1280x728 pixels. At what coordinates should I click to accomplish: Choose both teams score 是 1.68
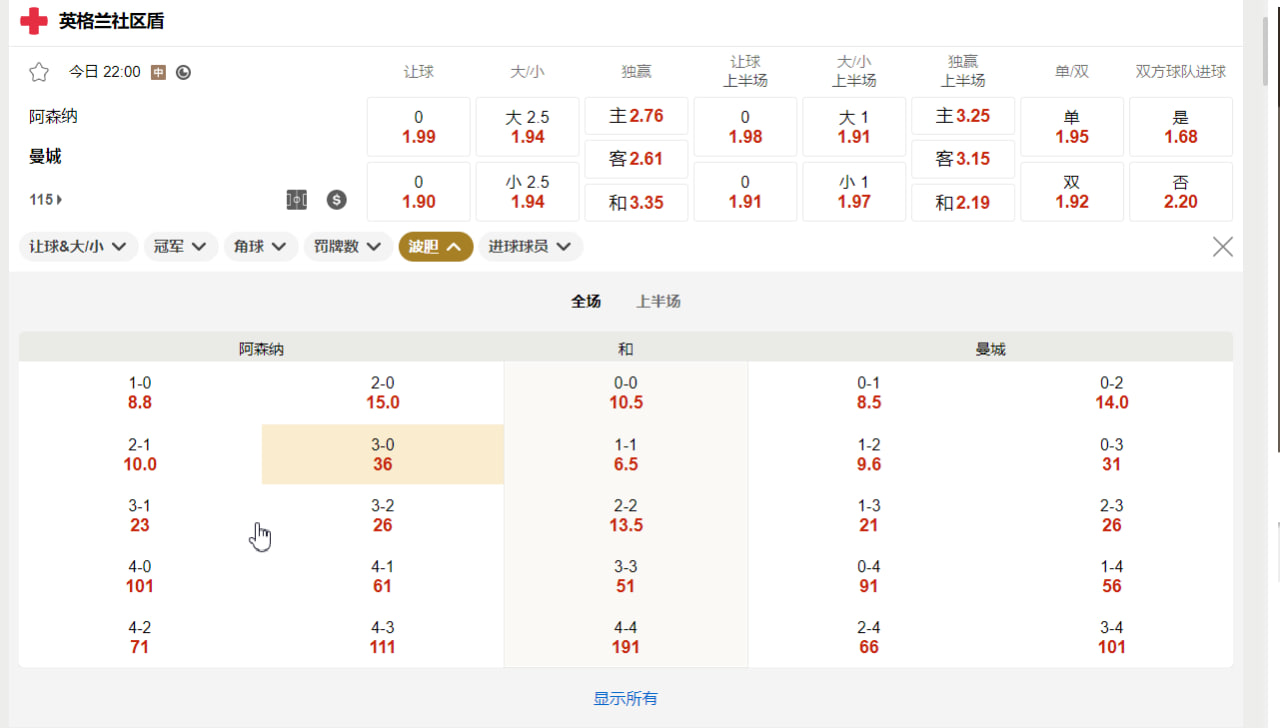(1181, 127)
